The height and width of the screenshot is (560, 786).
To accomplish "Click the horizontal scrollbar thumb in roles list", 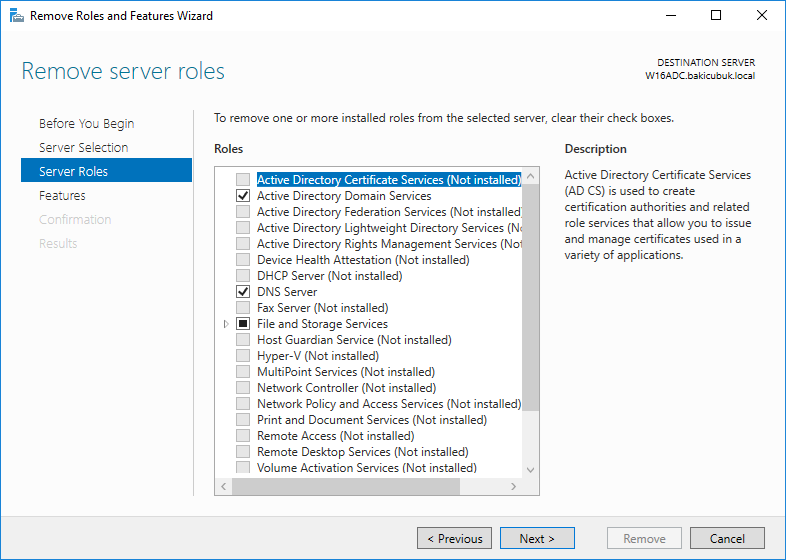I will pos(345,486).
